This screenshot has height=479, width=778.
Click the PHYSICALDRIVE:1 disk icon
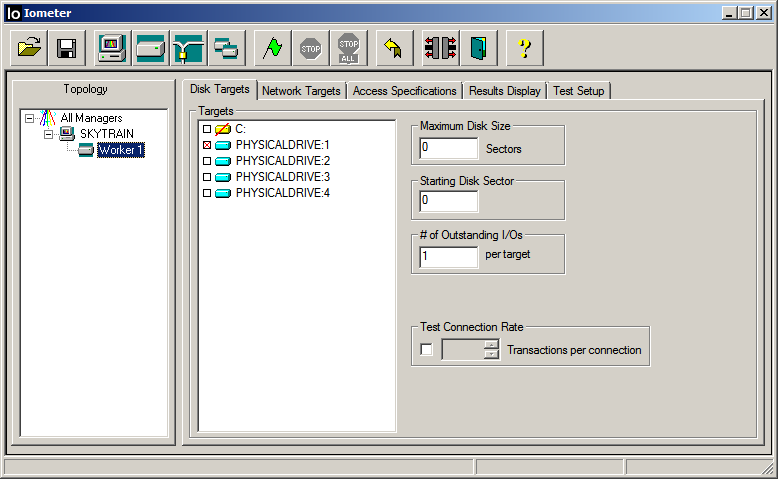coord(223,145)
